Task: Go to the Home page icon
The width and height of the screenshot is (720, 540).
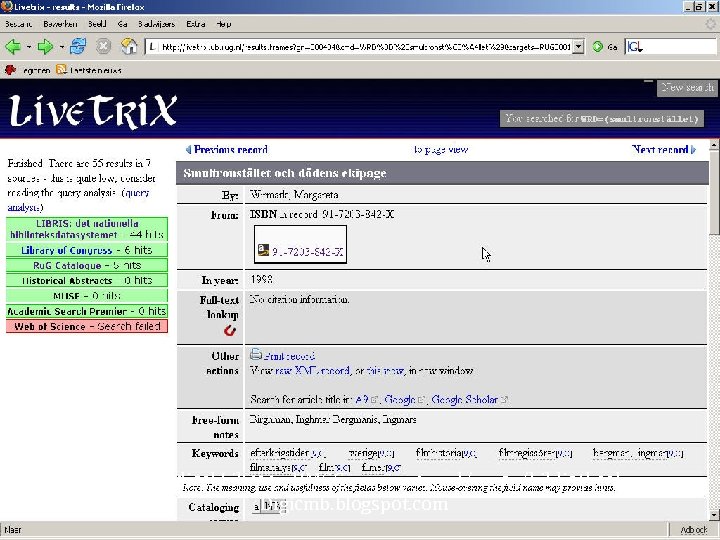Action: coord(129,46)
